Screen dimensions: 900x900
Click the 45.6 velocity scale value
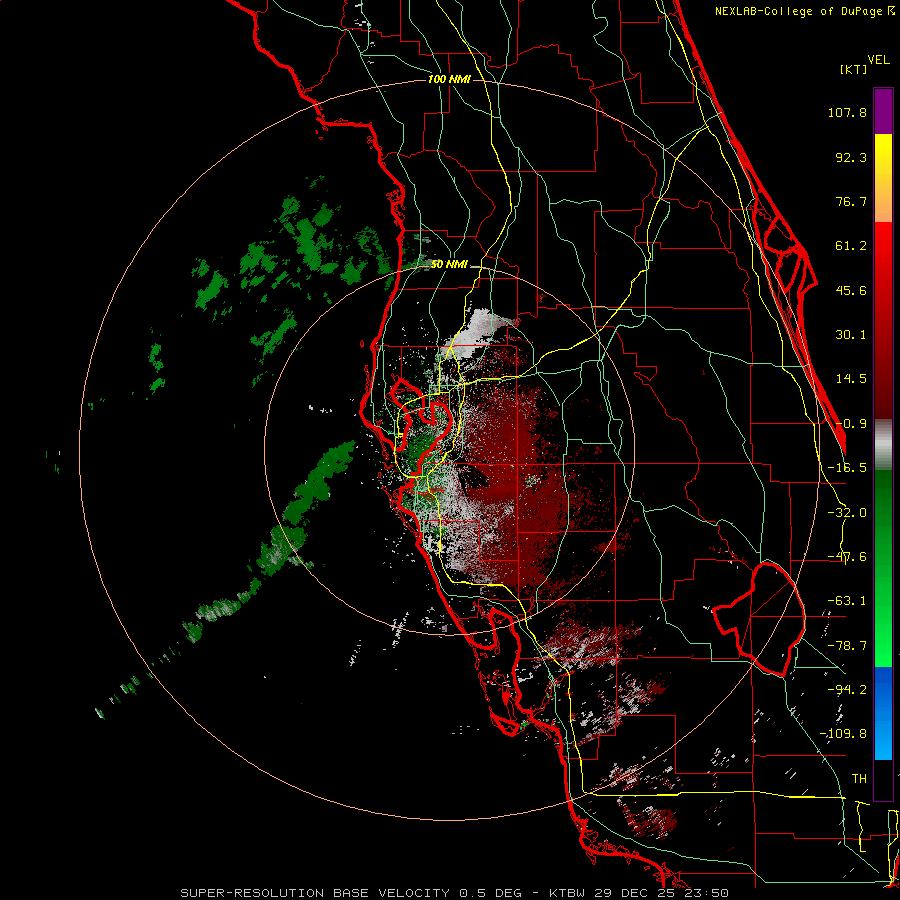[851, 290]
